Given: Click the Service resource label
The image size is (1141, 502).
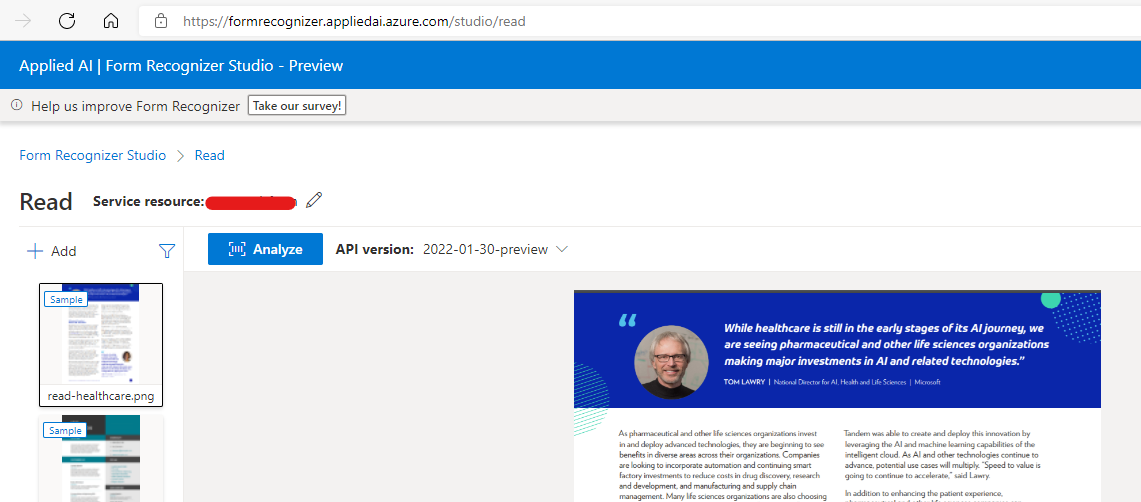Looking at the screenshot, I should tap(148, 202).
